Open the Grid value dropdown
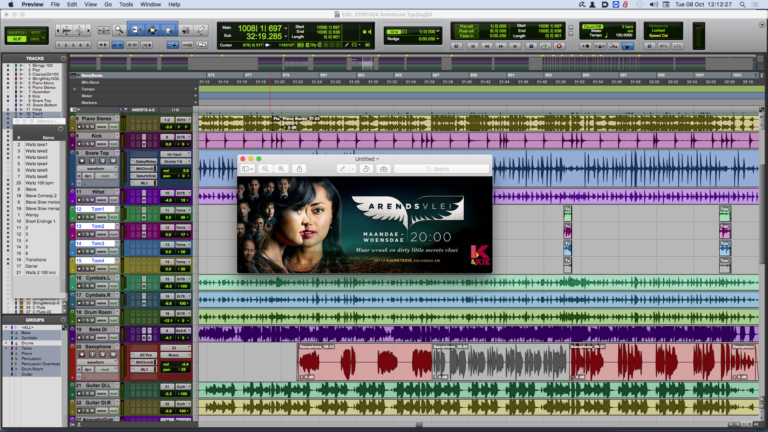The height and width of the screenshot is (432, 768). click(437, 32)
